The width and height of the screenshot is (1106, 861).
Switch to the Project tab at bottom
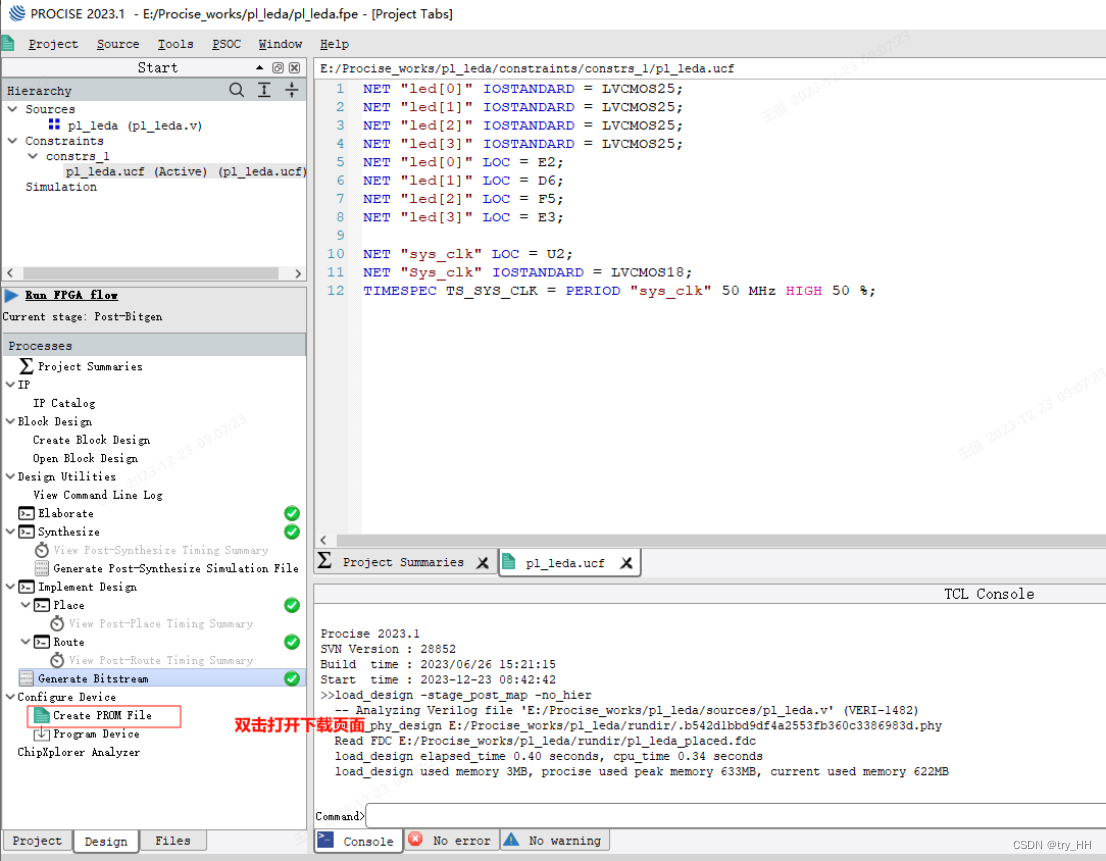click(37, 841)
